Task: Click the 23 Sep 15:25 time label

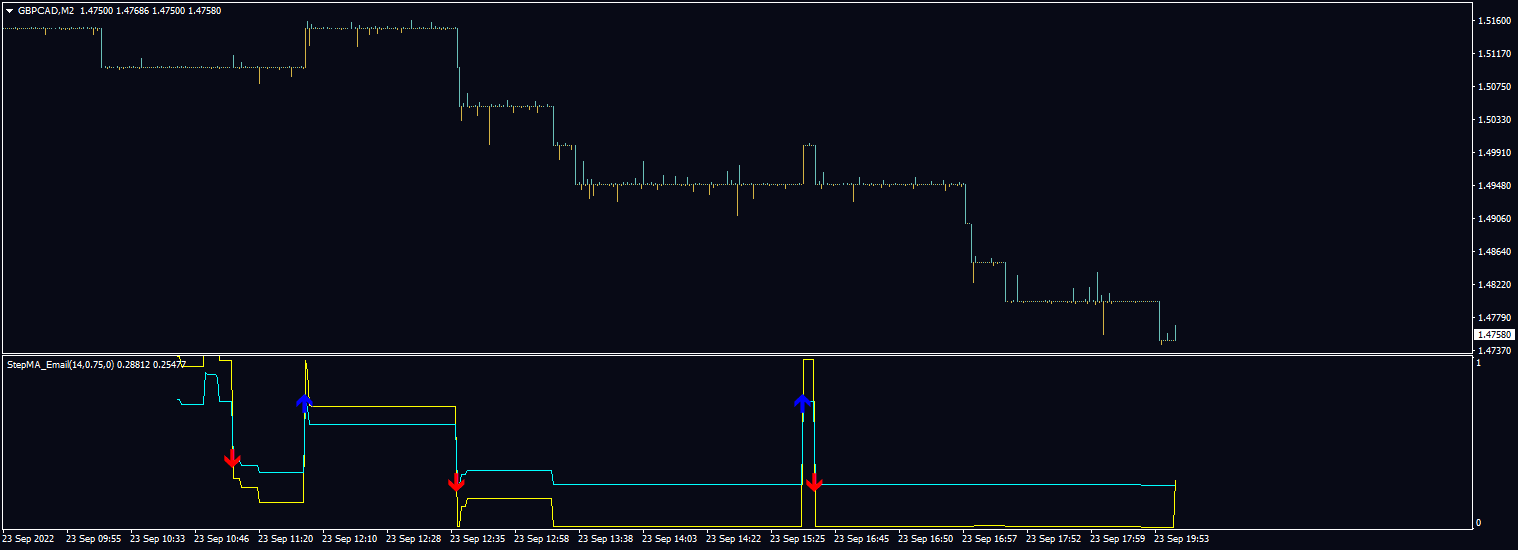Action: click(x=797, y=538)
